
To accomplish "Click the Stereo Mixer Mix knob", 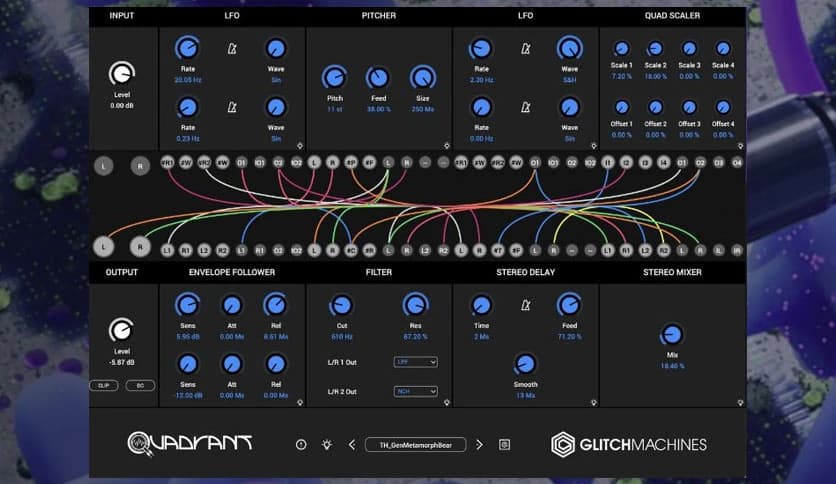I will (672, 335).
